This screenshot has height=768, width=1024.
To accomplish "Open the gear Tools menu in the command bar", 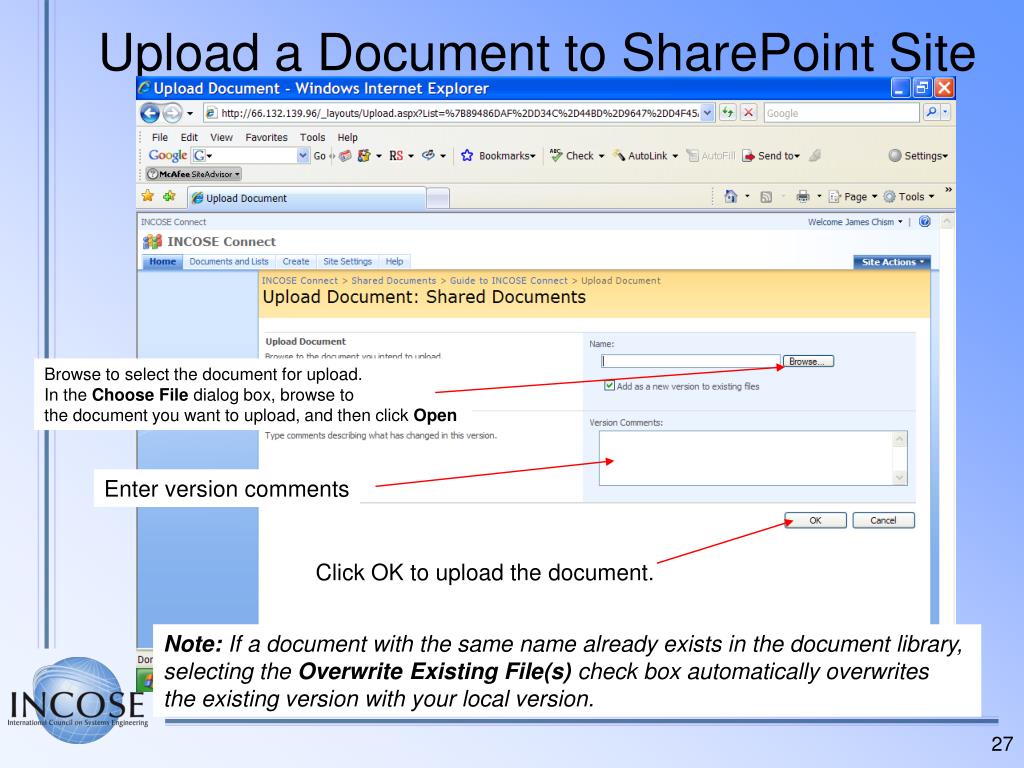I will coord(909,197).
